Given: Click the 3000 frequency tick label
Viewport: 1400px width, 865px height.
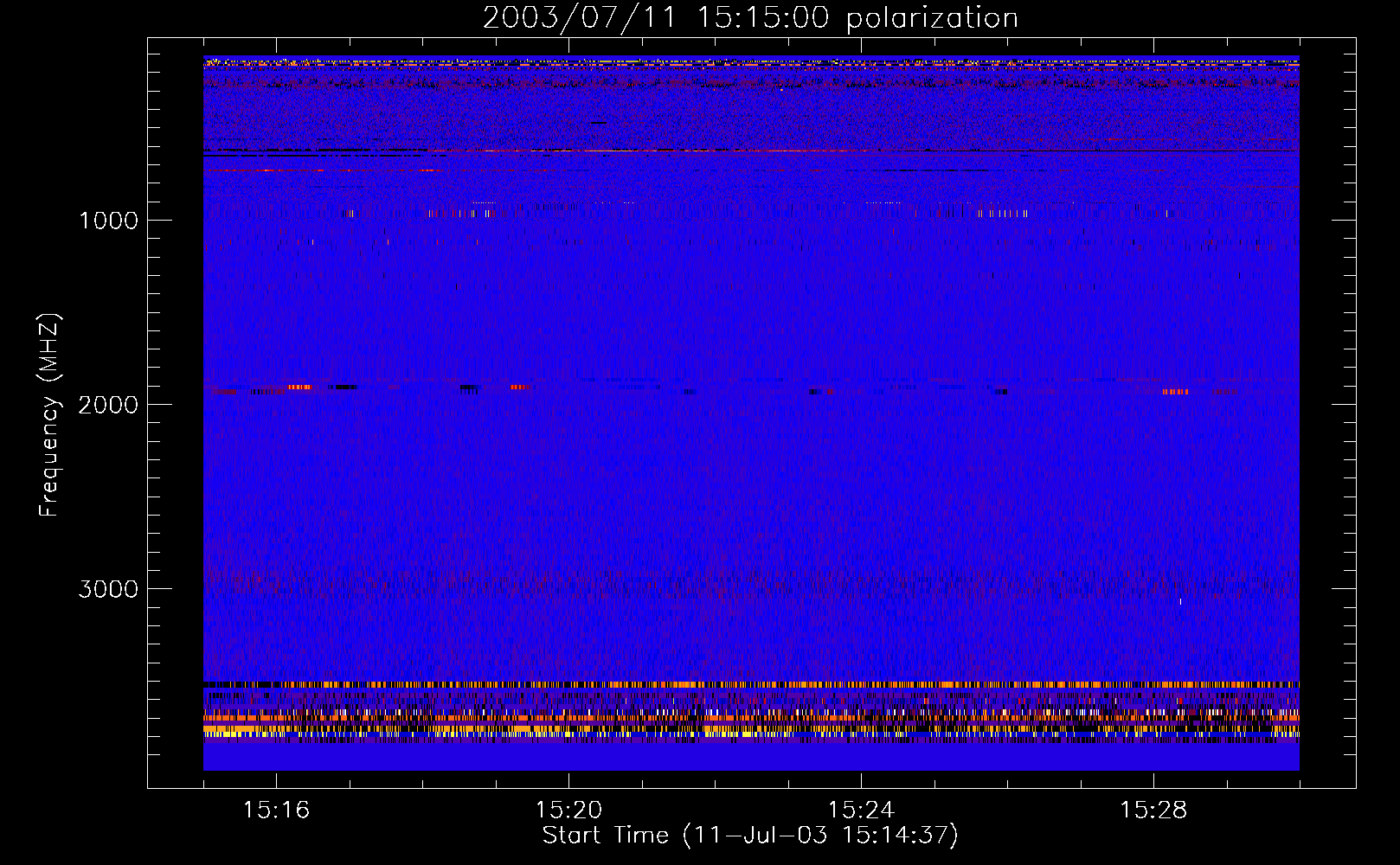Looking at the screenshot, I should pyautogui.click(x=108, y=589).
